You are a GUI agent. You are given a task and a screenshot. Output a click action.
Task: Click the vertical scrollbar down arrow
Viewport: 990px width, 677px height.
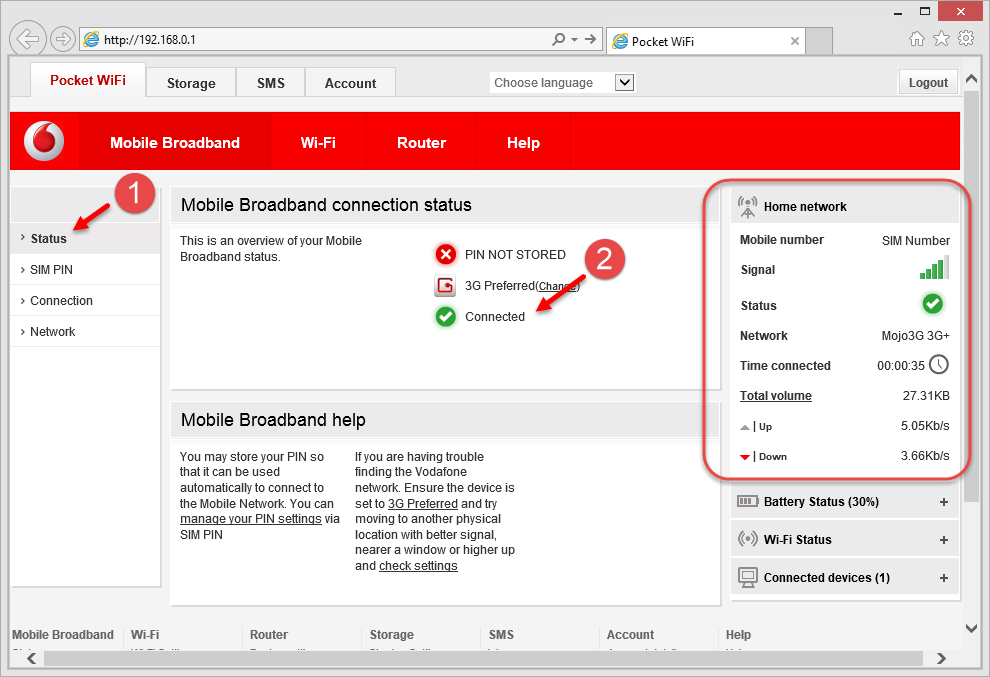point(972,628)
